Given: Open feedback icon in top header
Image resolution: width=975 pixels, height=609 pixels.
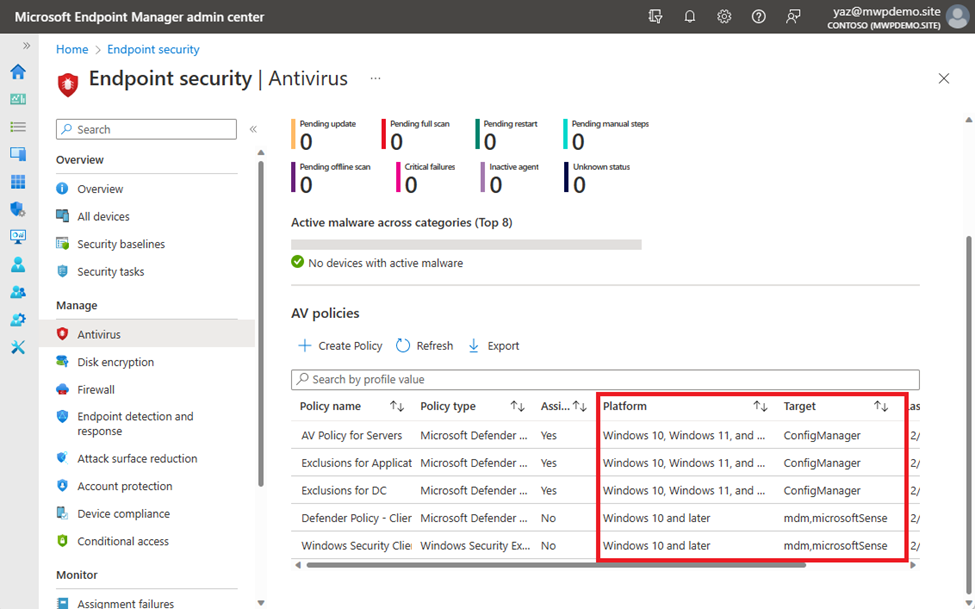Looking at the screenshot, I should coord(793,17).
